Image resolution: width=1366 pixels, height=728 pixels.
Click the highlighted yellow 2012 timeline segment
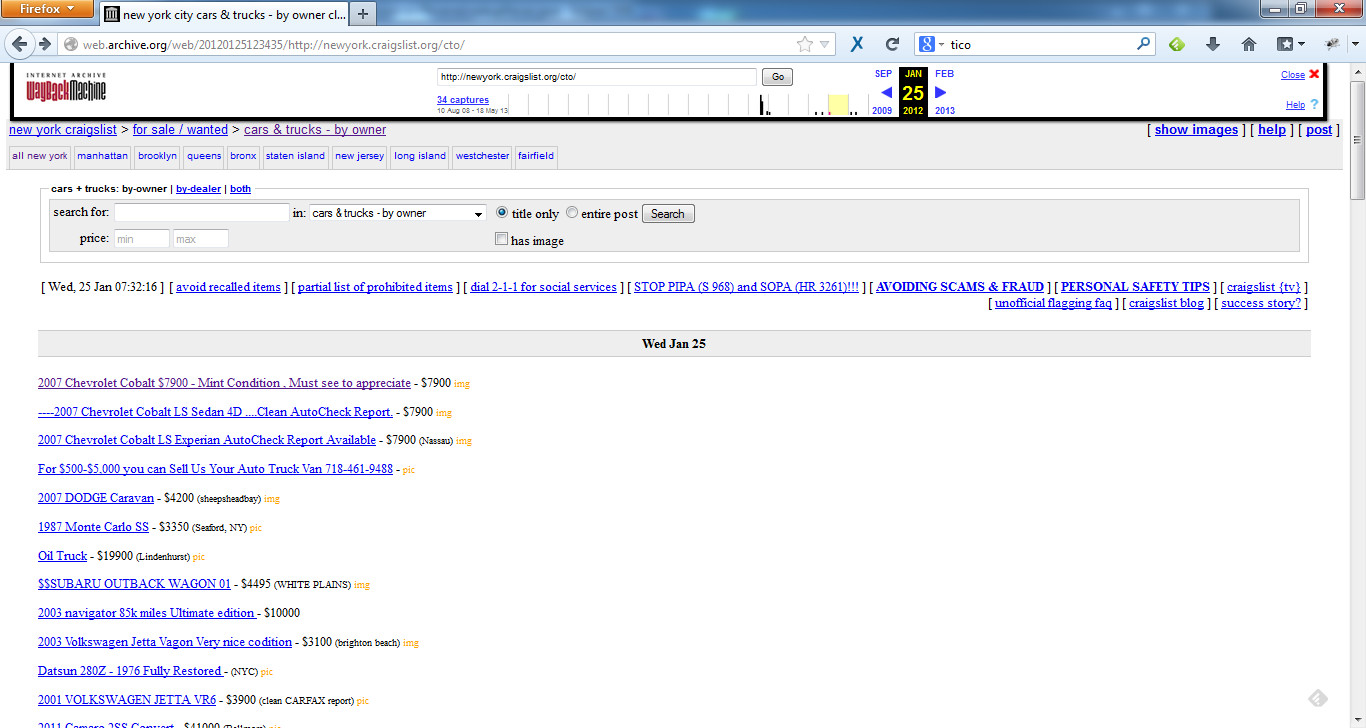[x=838, y=104]
